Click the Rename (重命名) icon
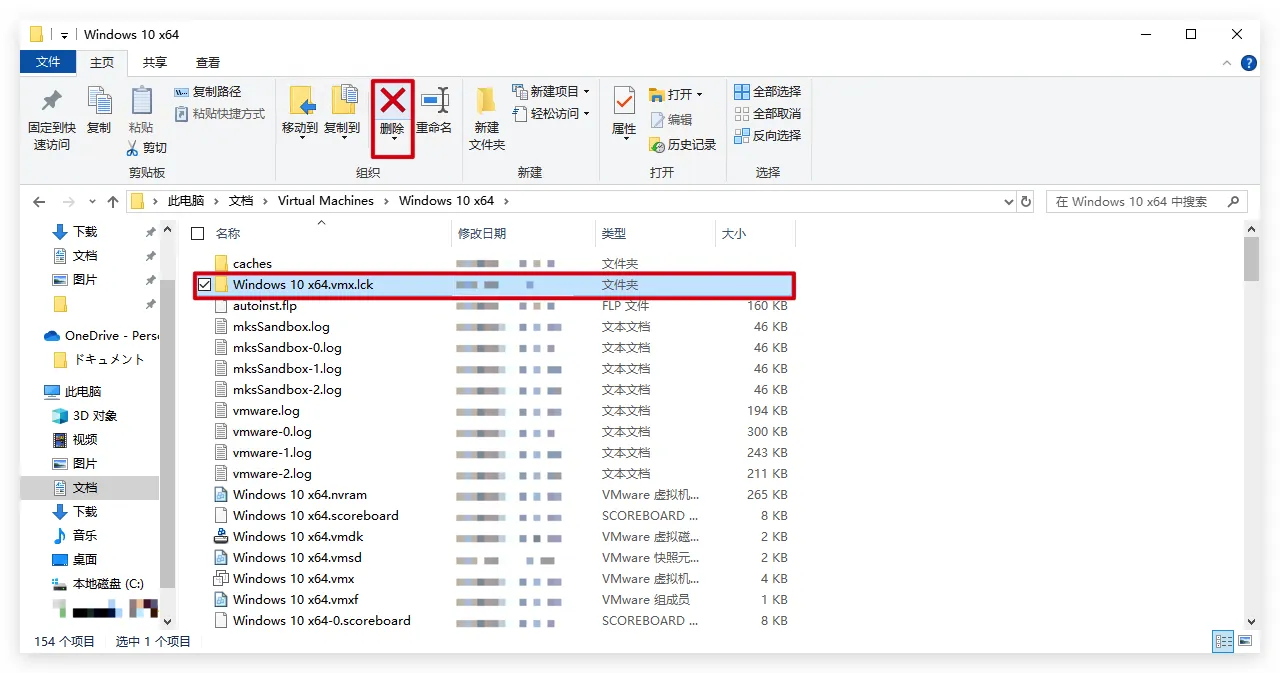This screenshot has width=1280, height=673. [434, 100]
